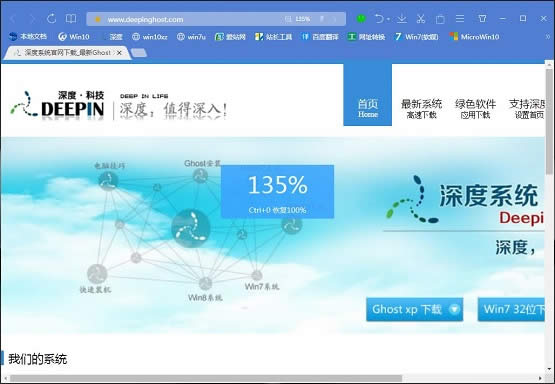Click the horizontal scrollbar at page bottom

coord(206,378)
